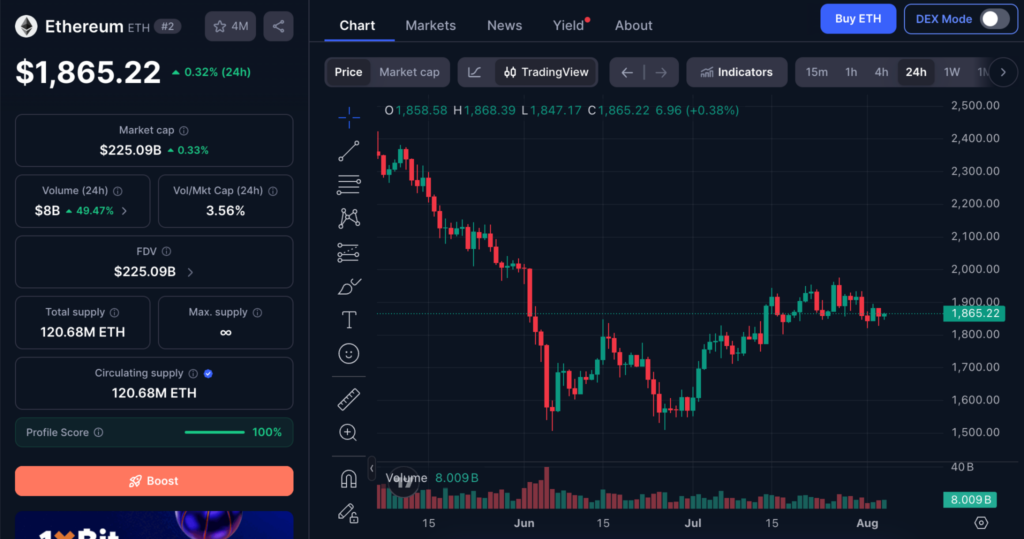The width and height of the screenshot is (1024, 539).
Task: Click the Buy ETH button
Action: [x=857, y=19]
